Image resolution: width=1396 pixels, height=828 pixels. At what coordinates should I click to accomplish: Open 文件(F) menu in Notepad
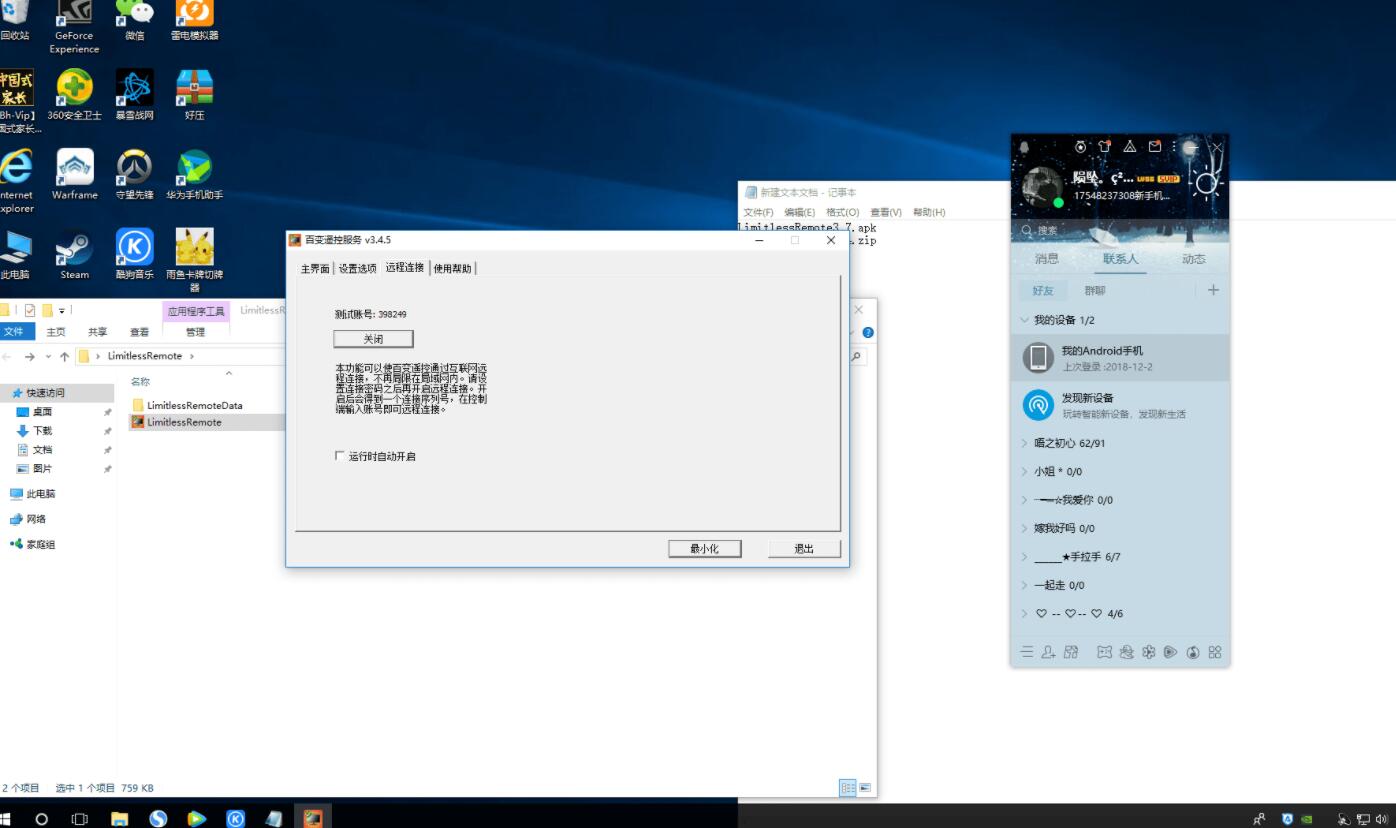tap(758, 212)
